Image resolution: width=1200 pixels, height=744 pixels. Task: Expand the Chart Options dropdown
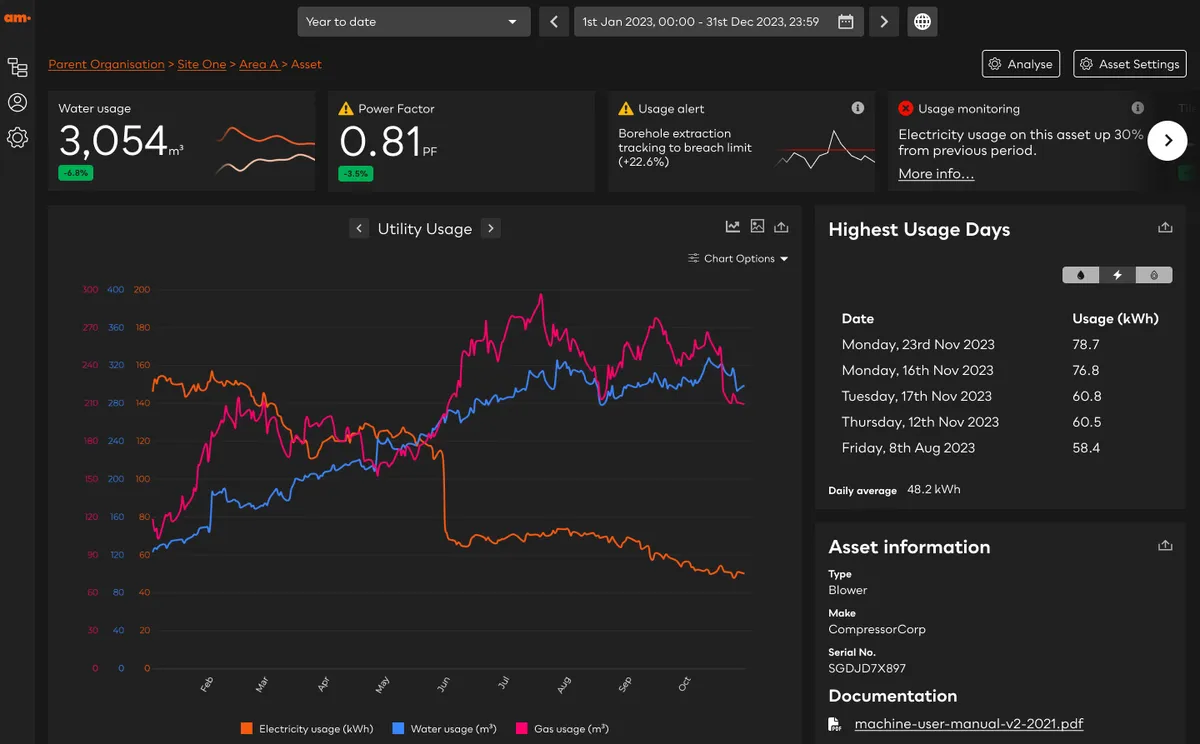738,258
